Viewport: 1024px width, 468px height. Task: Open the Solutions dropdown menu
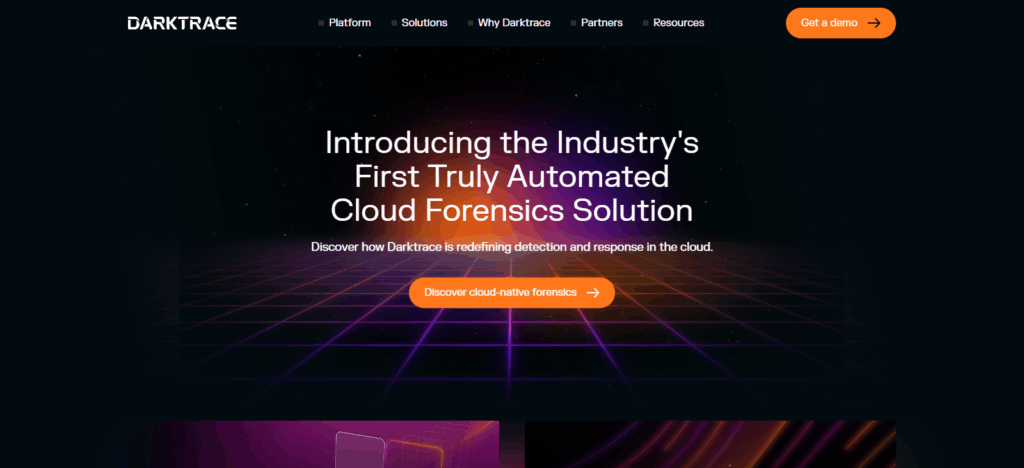pyautogui.click(x=424, y=23)
